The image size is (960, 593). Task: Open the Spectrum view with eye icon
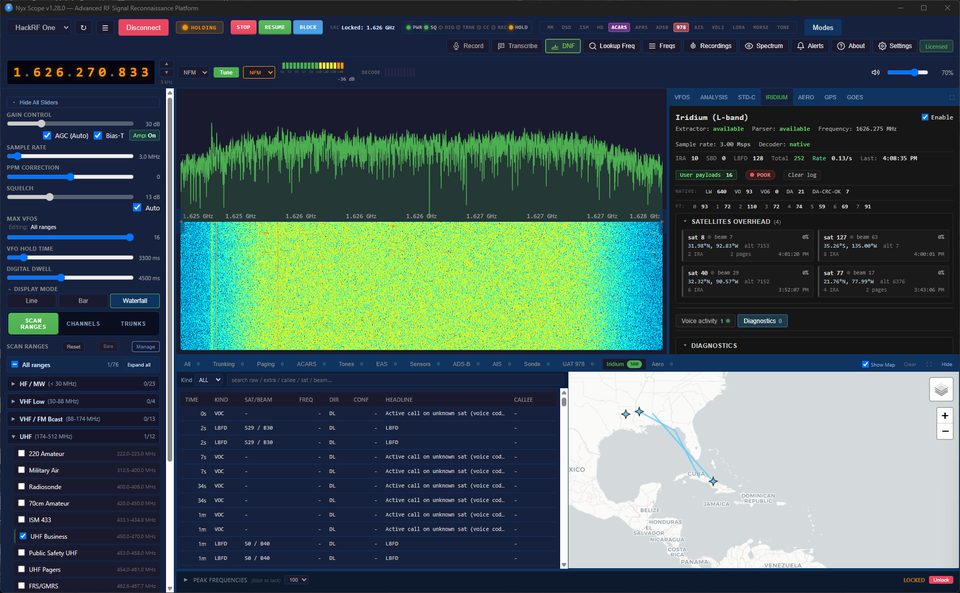tap(763, 46)
